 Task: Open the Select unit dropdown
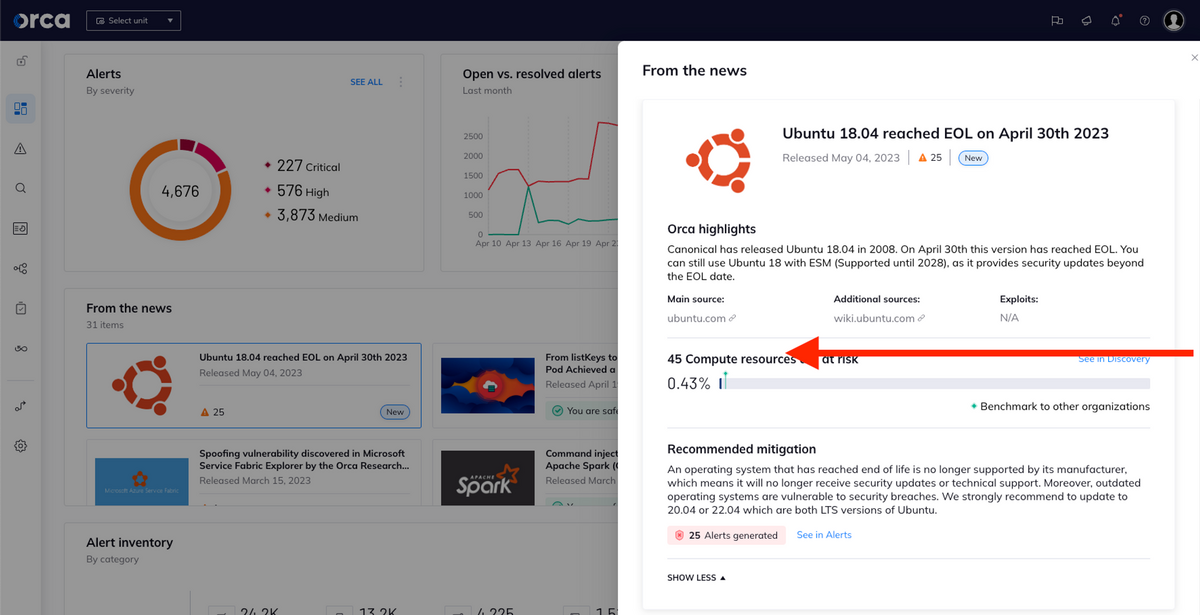pyautogui.click(x=133, y=19)
